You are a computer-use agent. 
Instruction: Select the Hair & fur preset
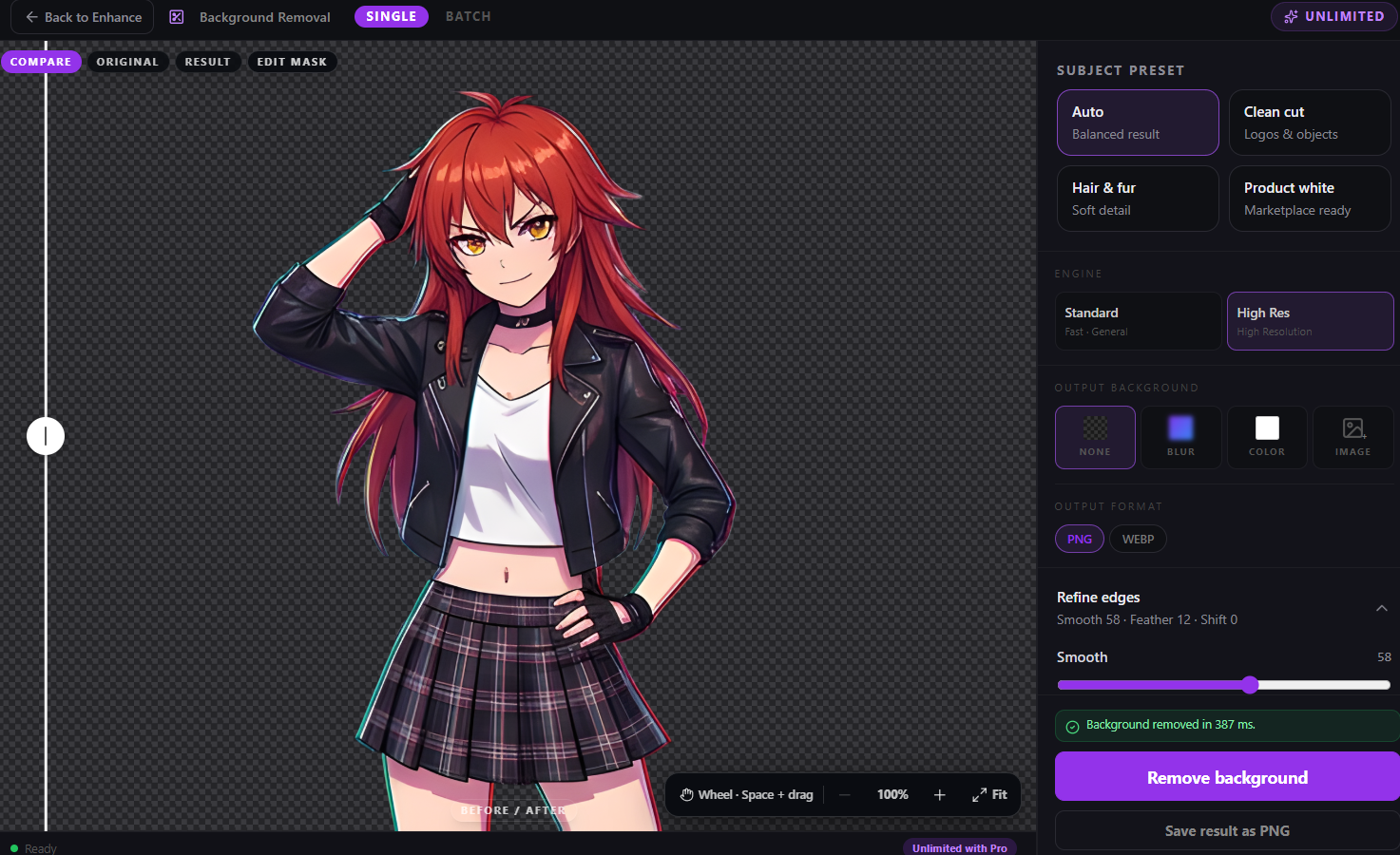pos(1138,199)
